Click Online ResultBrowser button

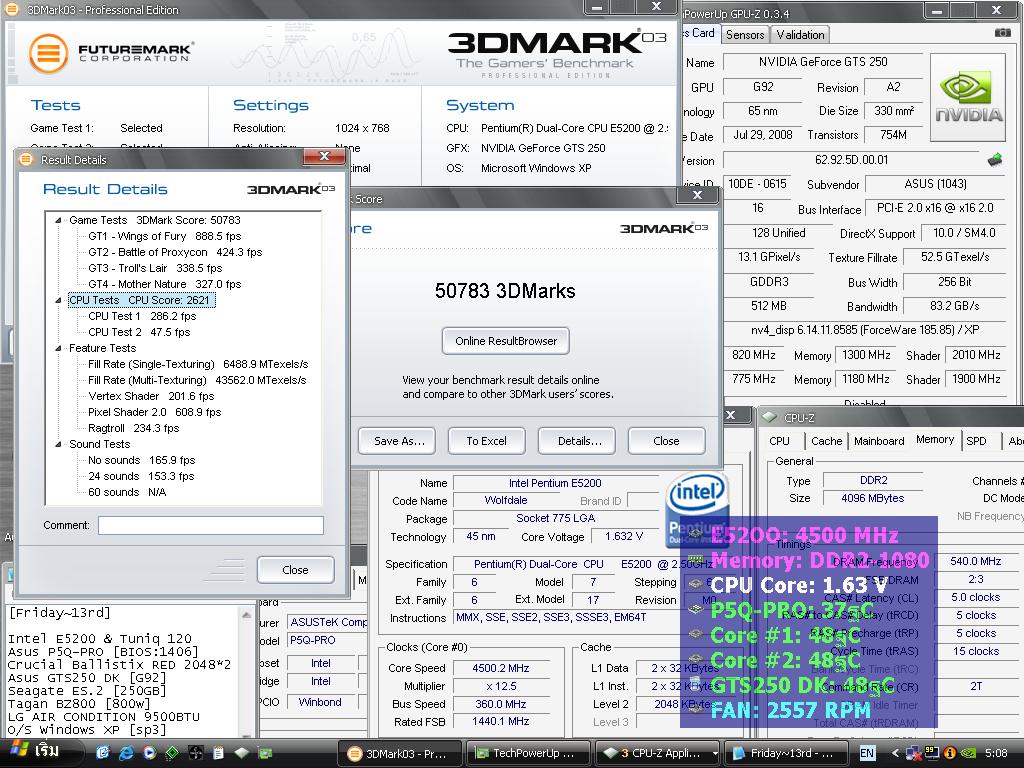point(505,341)
